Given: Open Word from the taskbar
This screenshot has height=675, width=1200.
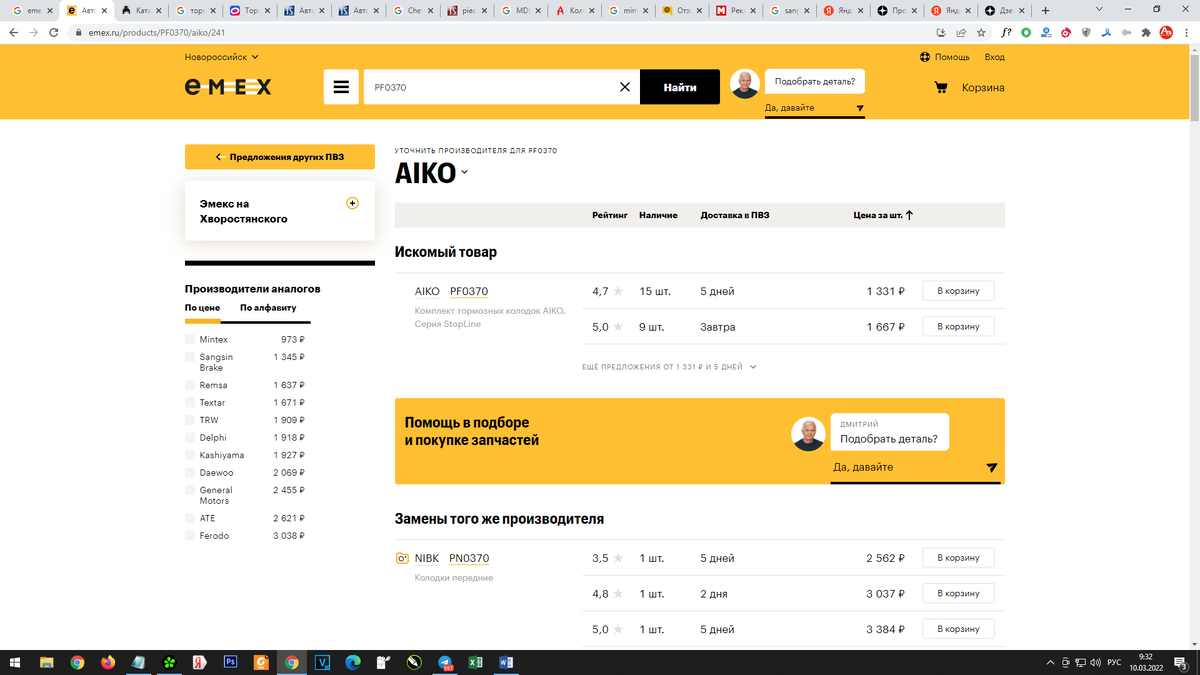Looking at the screenshot, I should (x=506, y=662).
